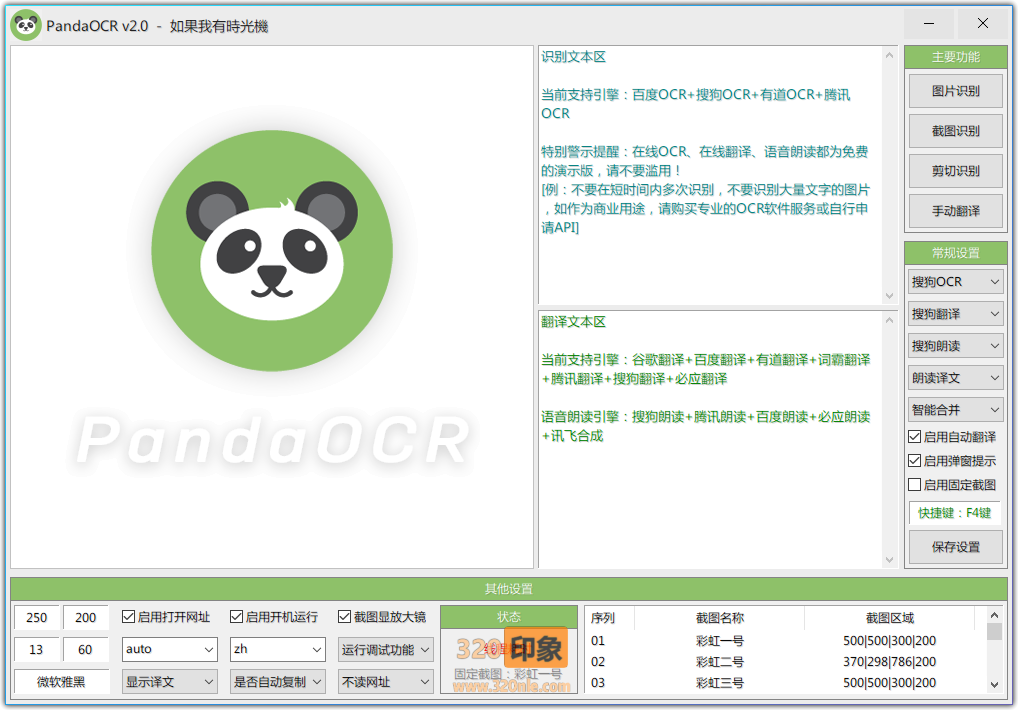Click the 其他设置 section header
Viewport: 1018px width, 710px height.
(508, 589)
